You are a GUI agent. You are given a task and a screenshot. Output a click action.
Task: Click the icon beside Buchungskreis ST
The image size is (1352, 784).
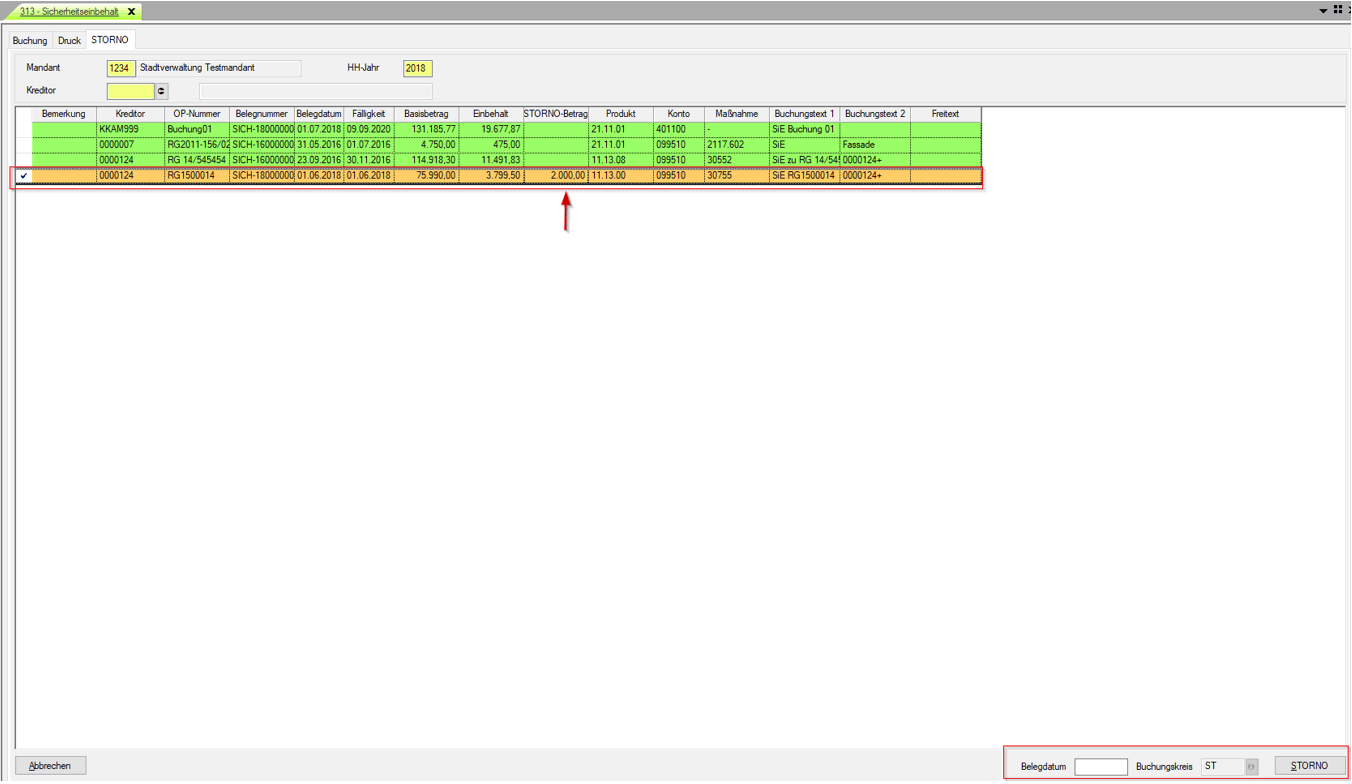[x=1251, y=766]
